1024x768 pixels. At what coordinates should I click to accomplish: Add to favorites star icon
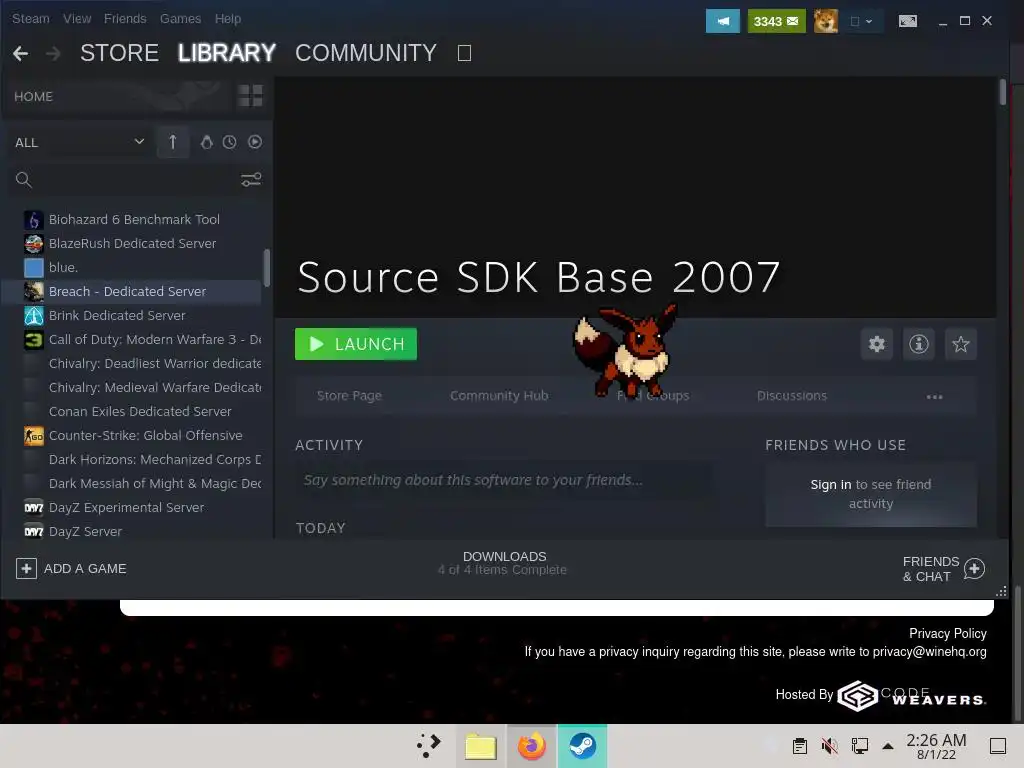pos(961,344)
